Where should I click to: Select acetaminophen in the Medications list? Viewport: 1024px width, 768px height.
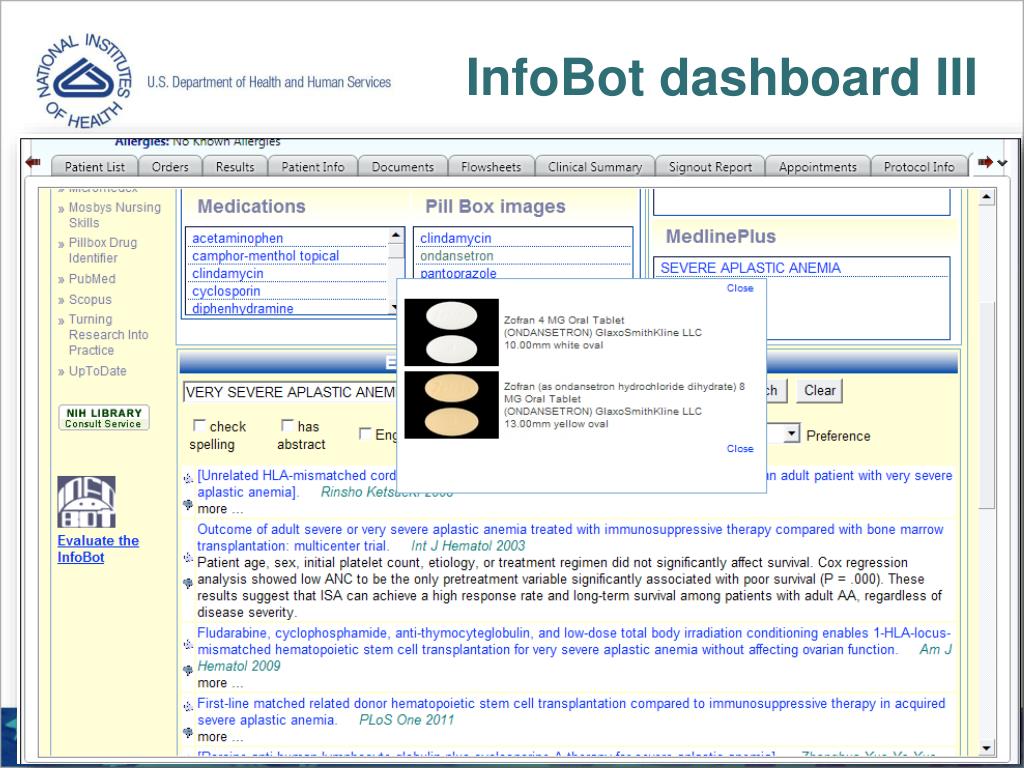coord(238,238)
